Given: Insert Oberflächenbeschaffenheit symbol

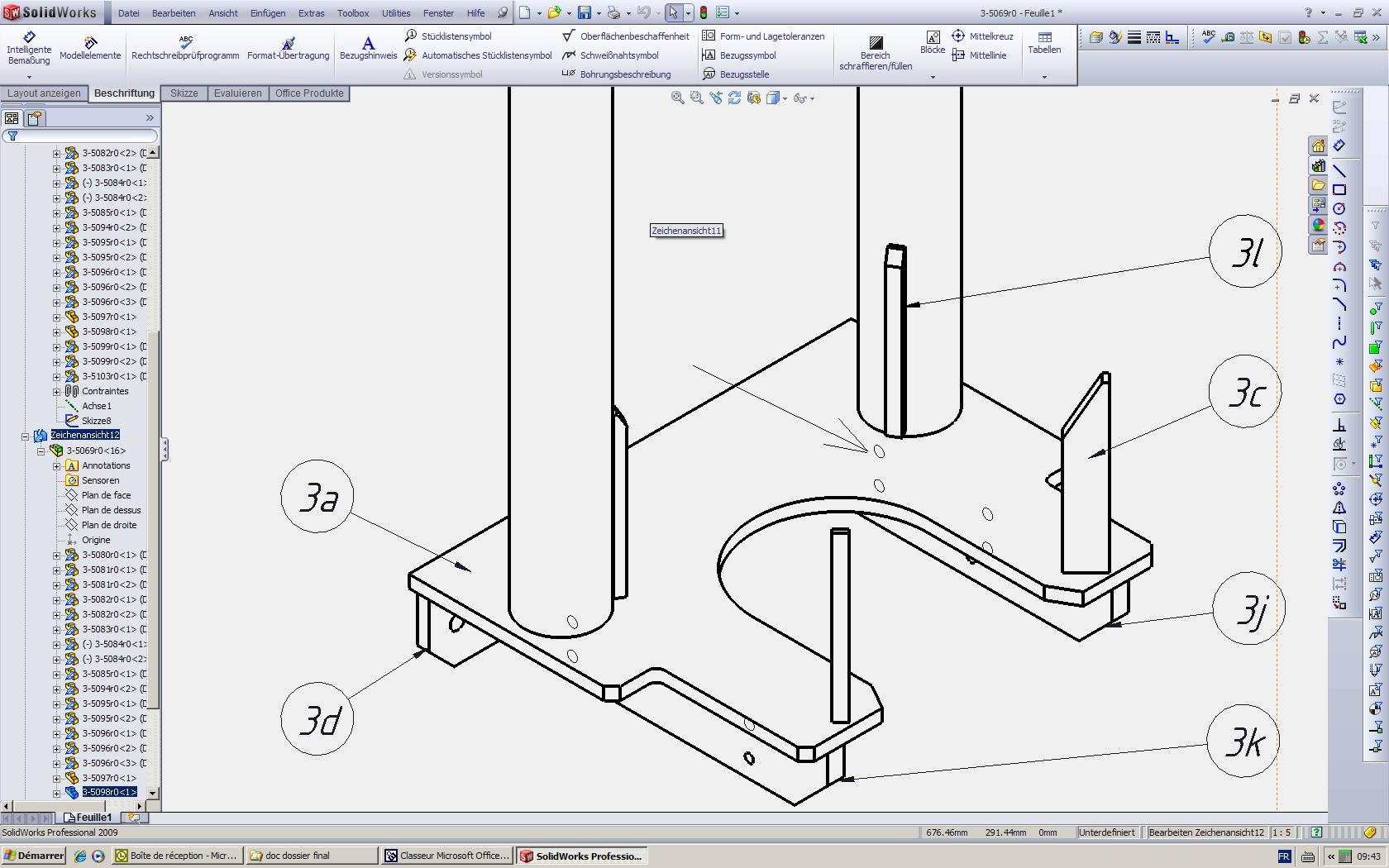Looking at the screenshot, I should (x=626, y=36).
